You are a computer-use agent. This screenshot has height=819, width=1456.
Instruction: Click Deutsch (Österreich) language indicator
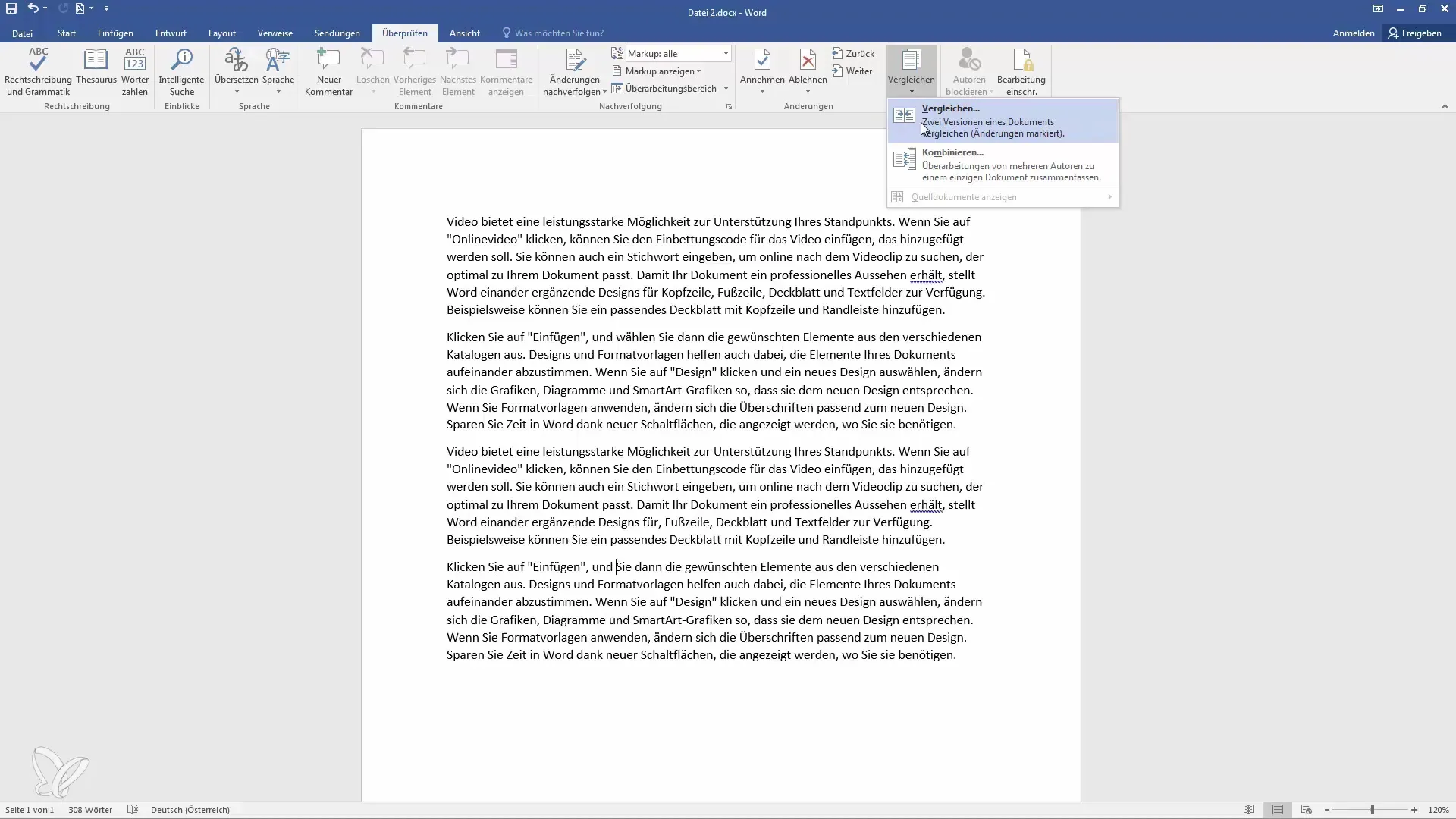[x=190, y=810]
